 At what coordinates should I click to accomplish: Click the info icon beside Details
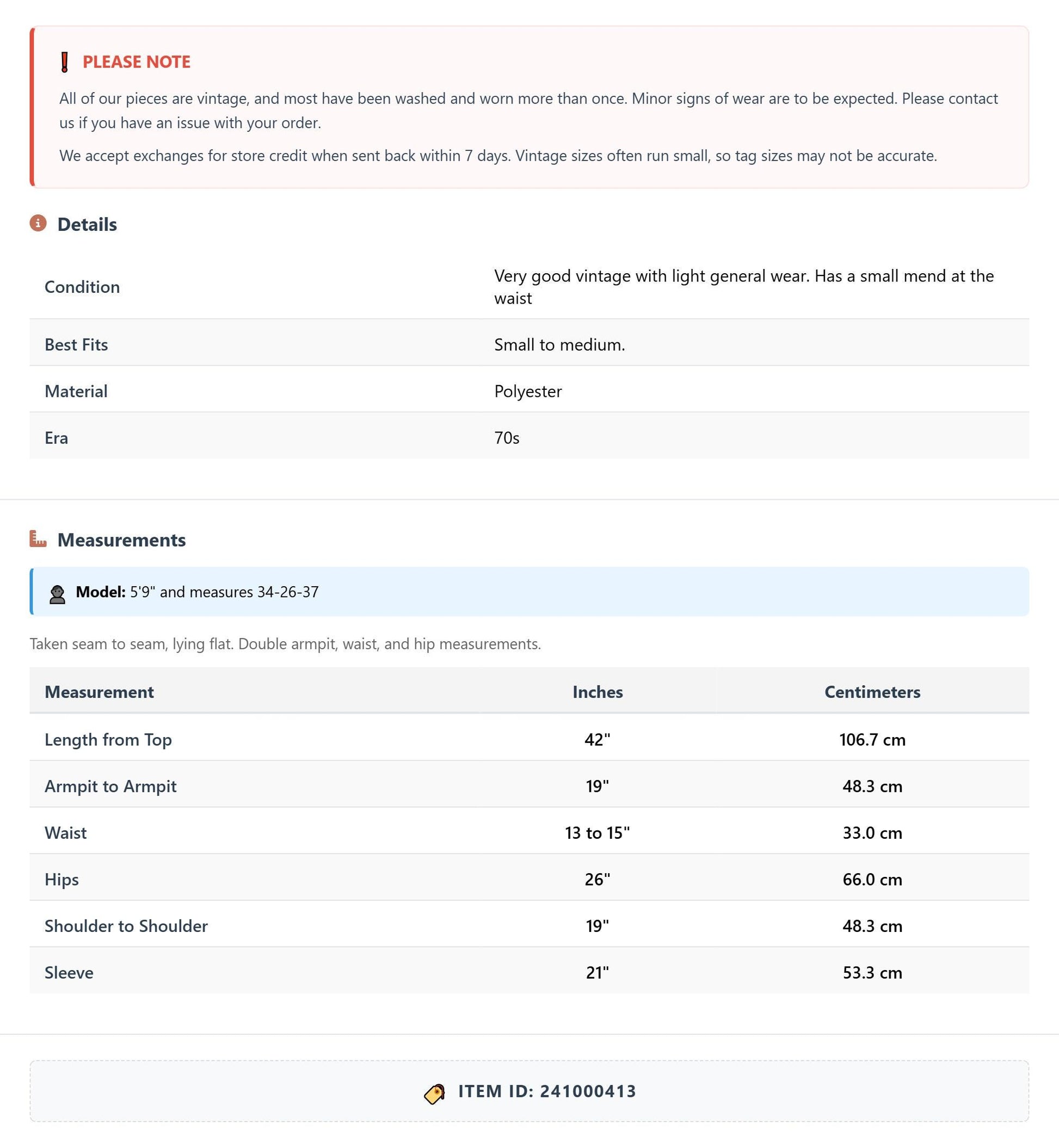pos(38,224)
